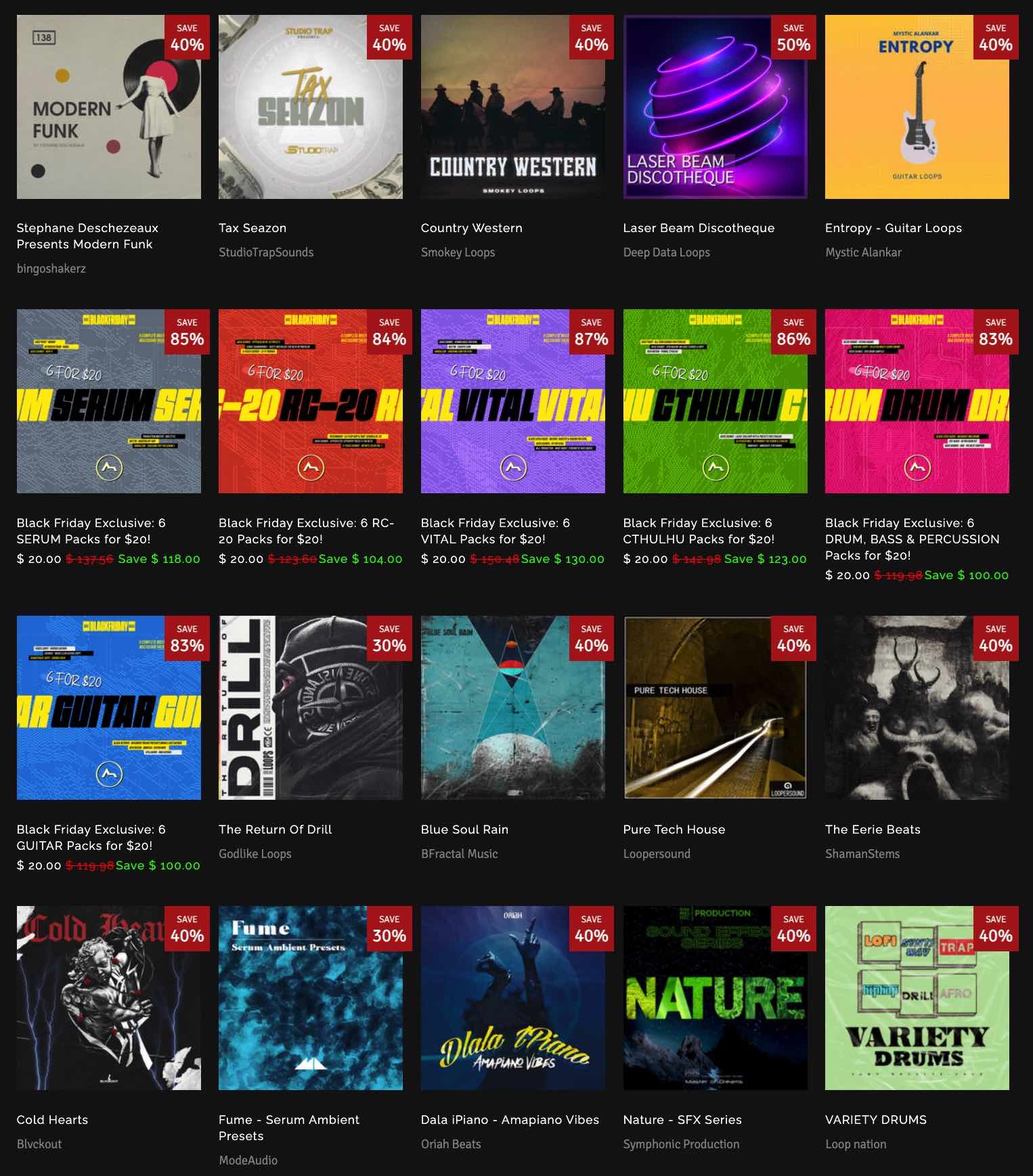Image resolution: width=1033 pixels, height=1176 pixels.
Task: Open the Nature SFX Series artwork
Action: pos(715,998)
